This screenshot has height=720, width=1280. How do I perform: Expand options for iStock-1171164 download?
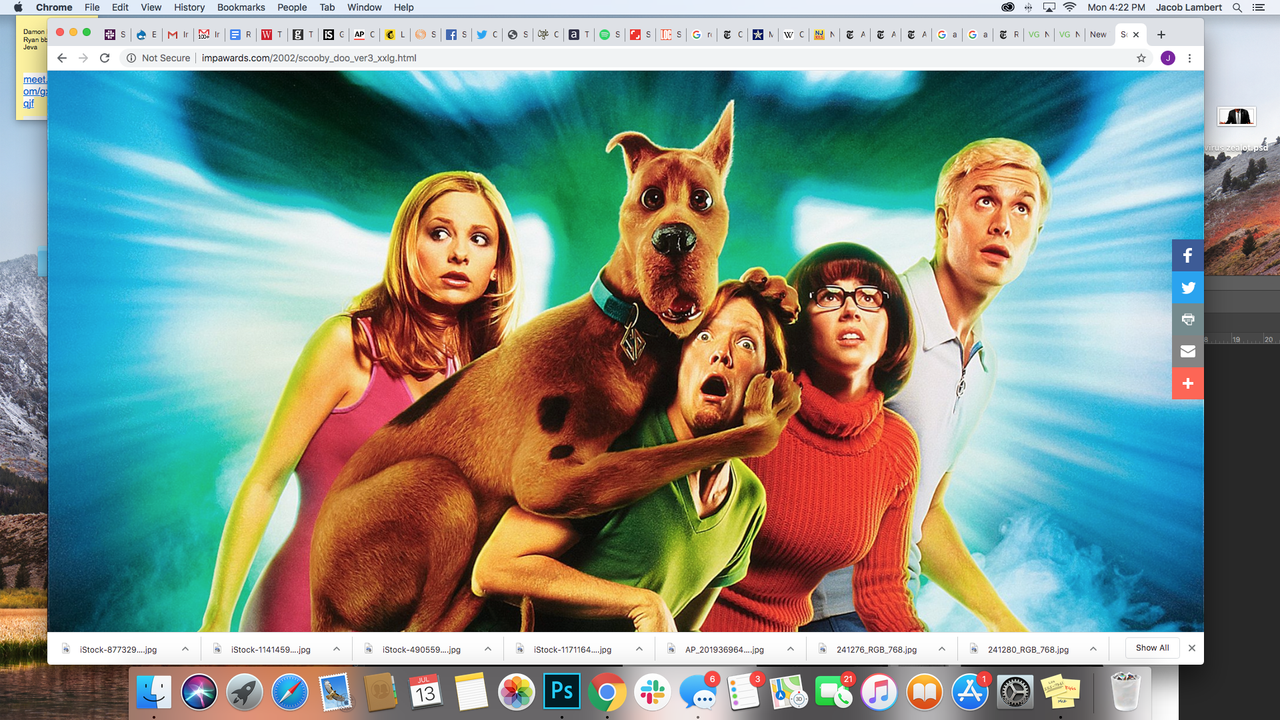tap(639, 649)
